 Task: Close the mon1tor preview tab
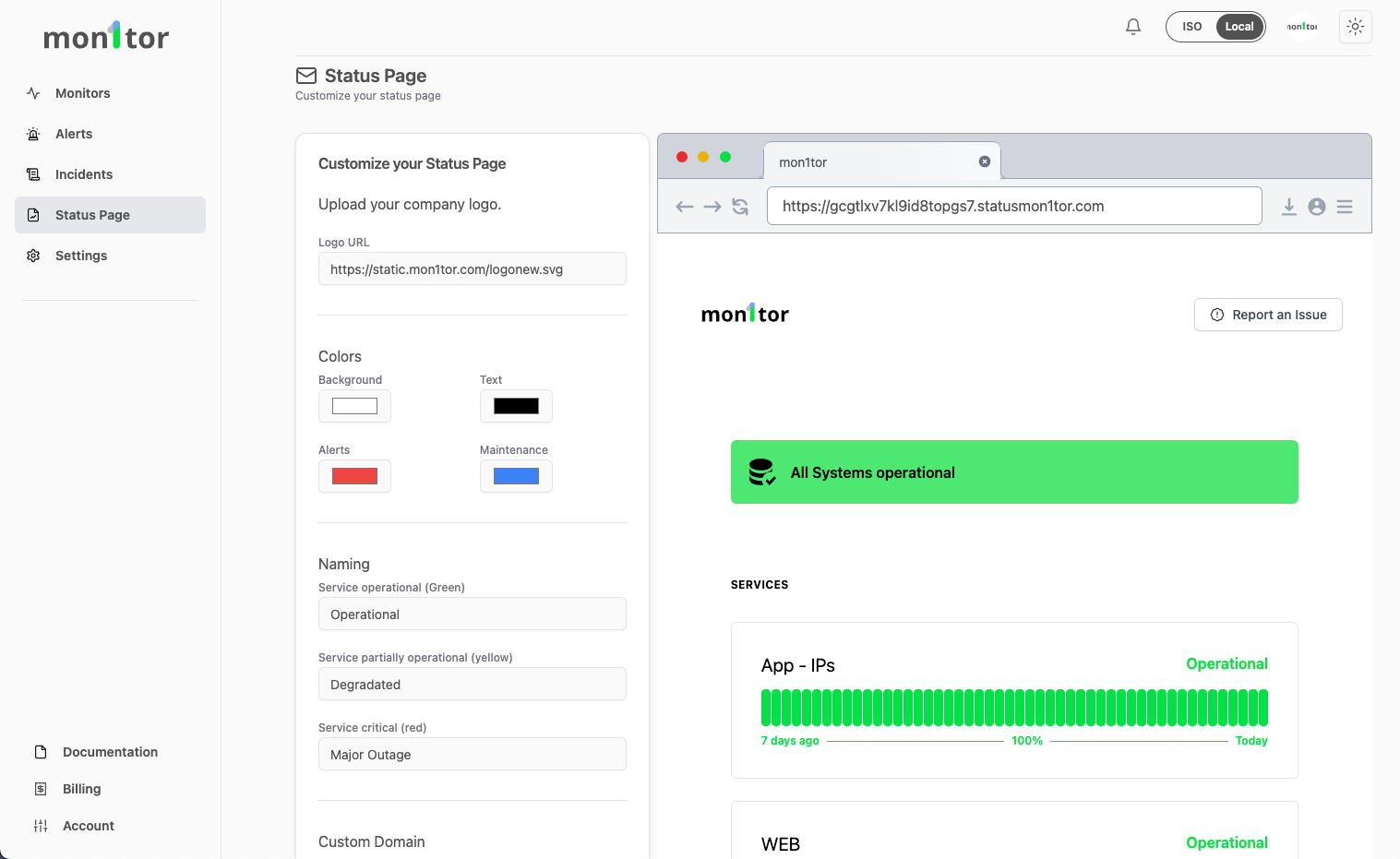[985, 161]
